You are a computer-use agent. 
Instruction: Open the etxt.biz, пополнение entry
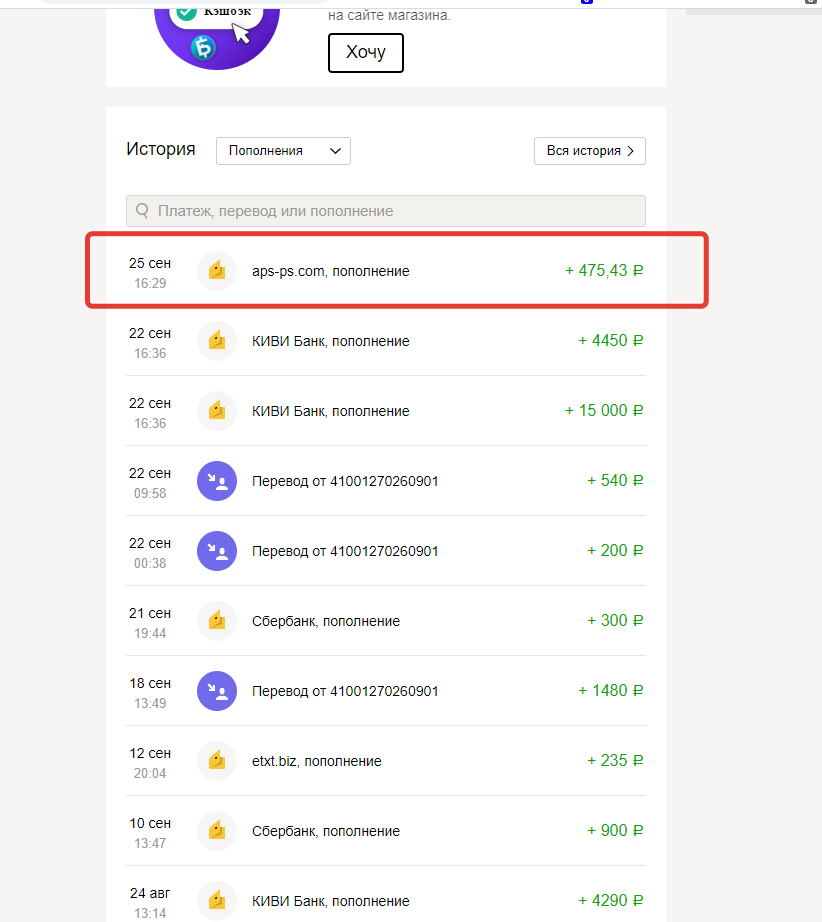pos(316,761)
